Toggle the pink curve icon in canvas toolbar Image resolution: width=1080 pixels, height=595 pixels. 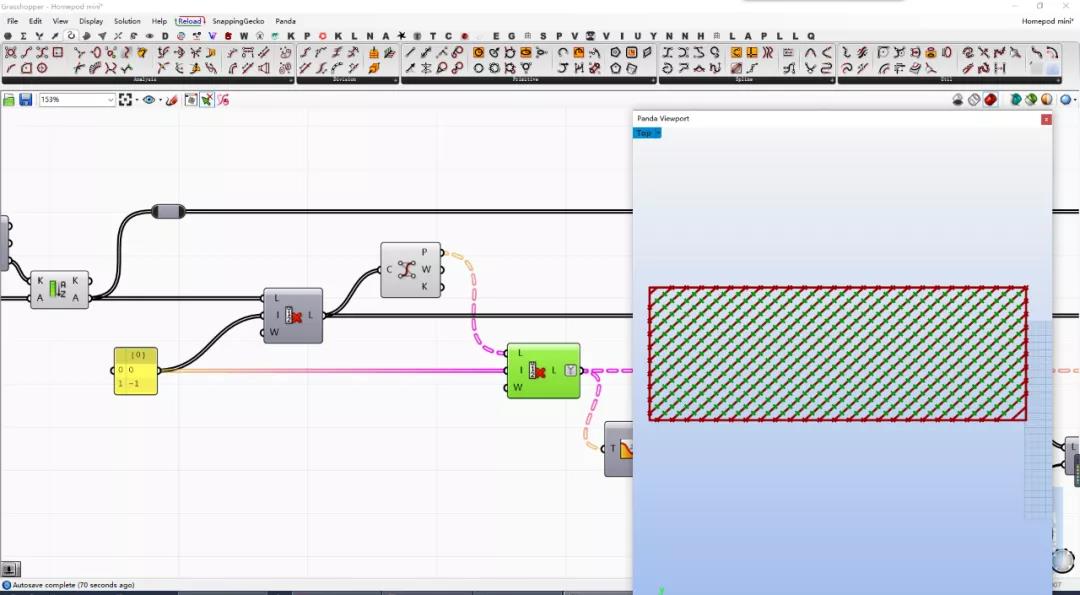click(x=223, y=100)
